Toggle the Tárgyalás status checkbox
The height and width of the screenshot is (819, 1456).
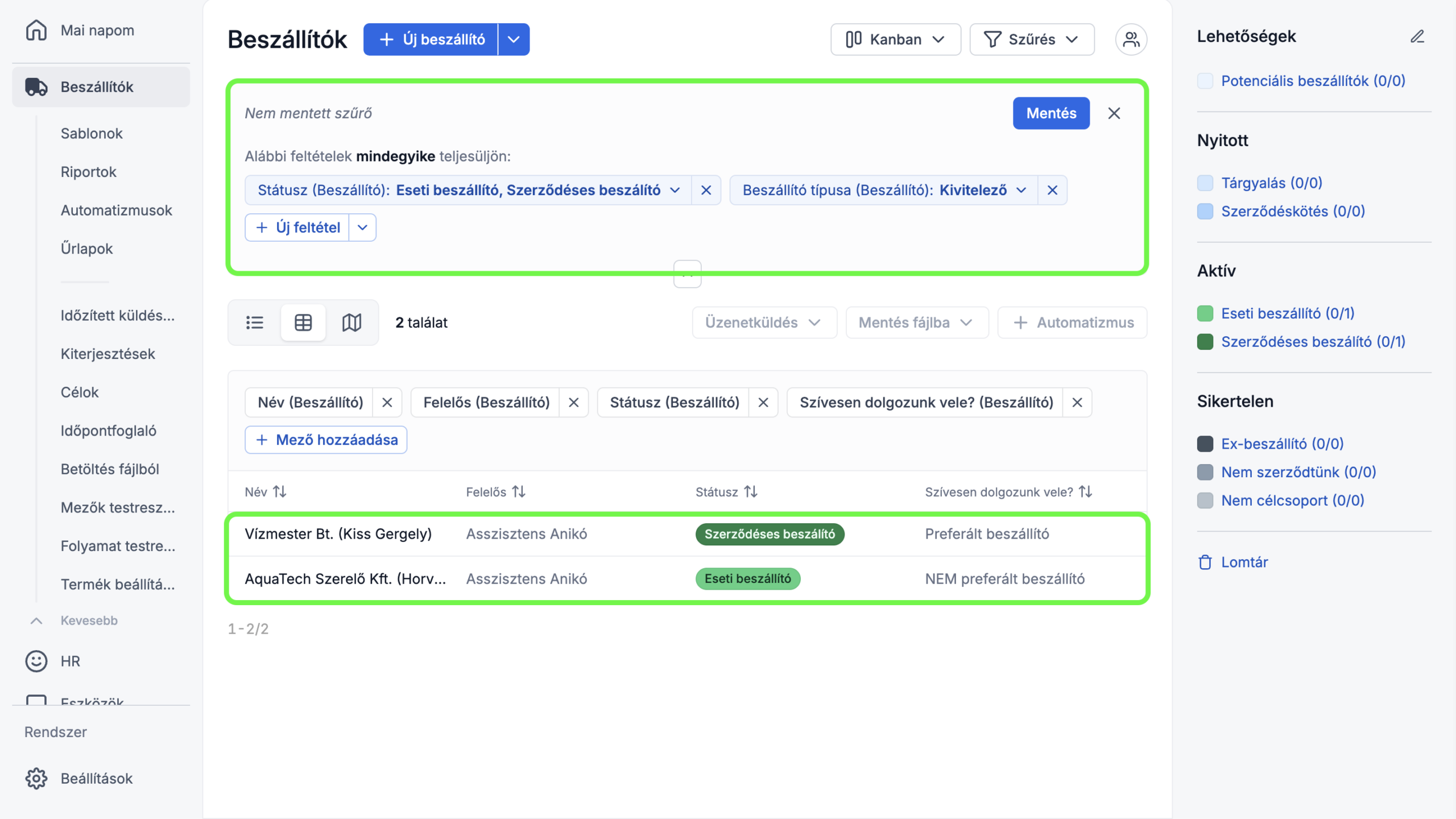coord(1205,183)
